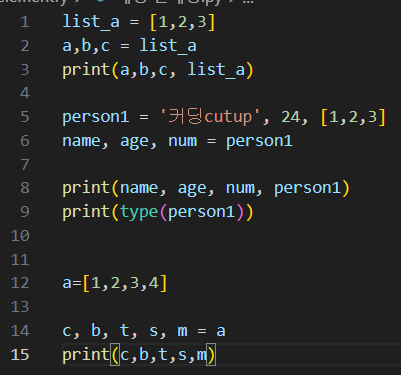Click the highlighted line number 15

(20, 354)
